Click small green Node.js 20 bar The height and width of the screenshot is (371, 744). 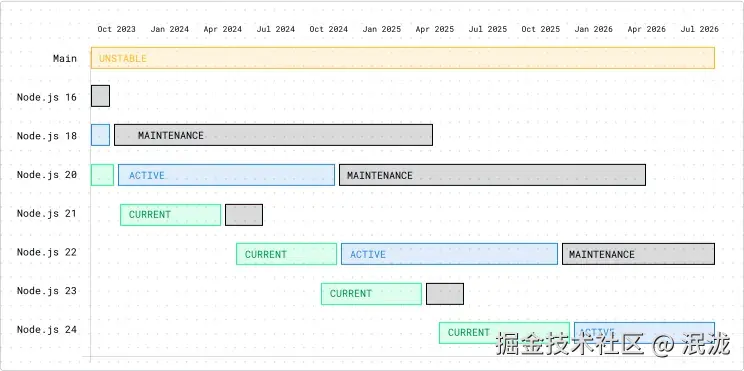(102, 175)
